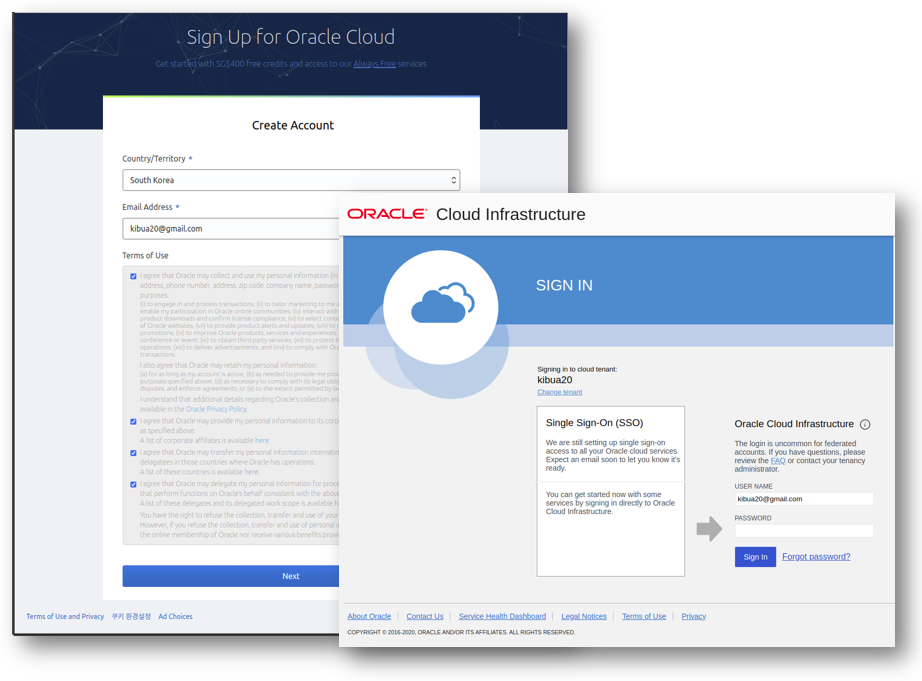Open the Always Free services link
922x681 pixels.
[x=375, y=64]
